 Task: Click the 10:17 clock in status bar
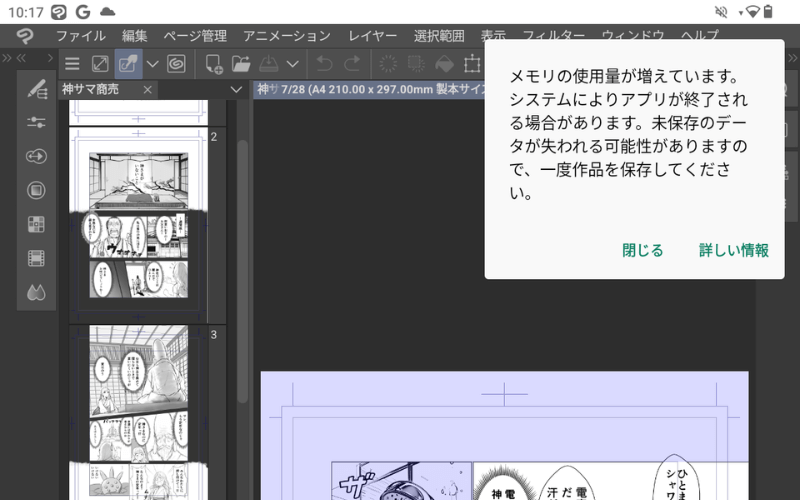pos(26,12)
